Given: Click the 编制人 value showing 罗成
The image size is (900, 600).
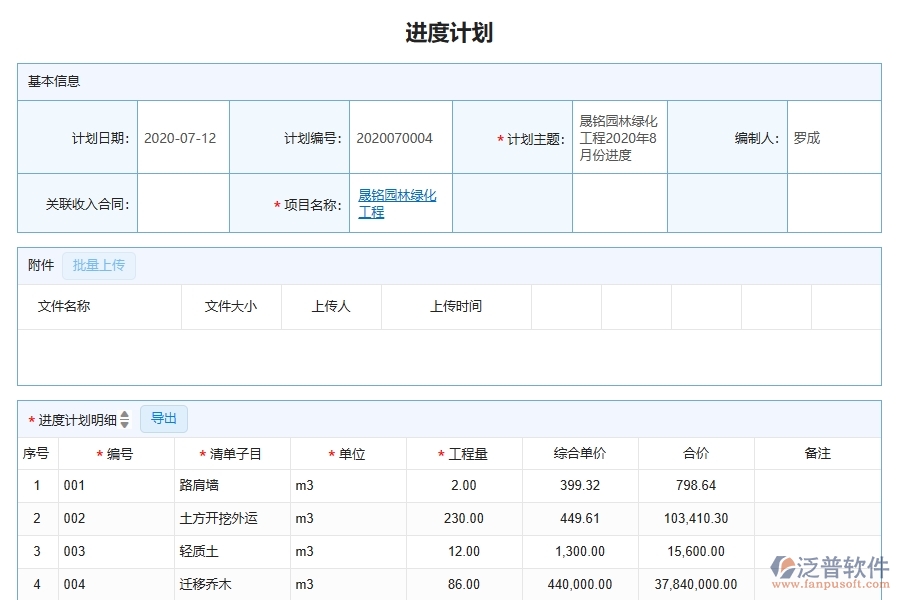Looking at the screenshot, I should point(808,138).
